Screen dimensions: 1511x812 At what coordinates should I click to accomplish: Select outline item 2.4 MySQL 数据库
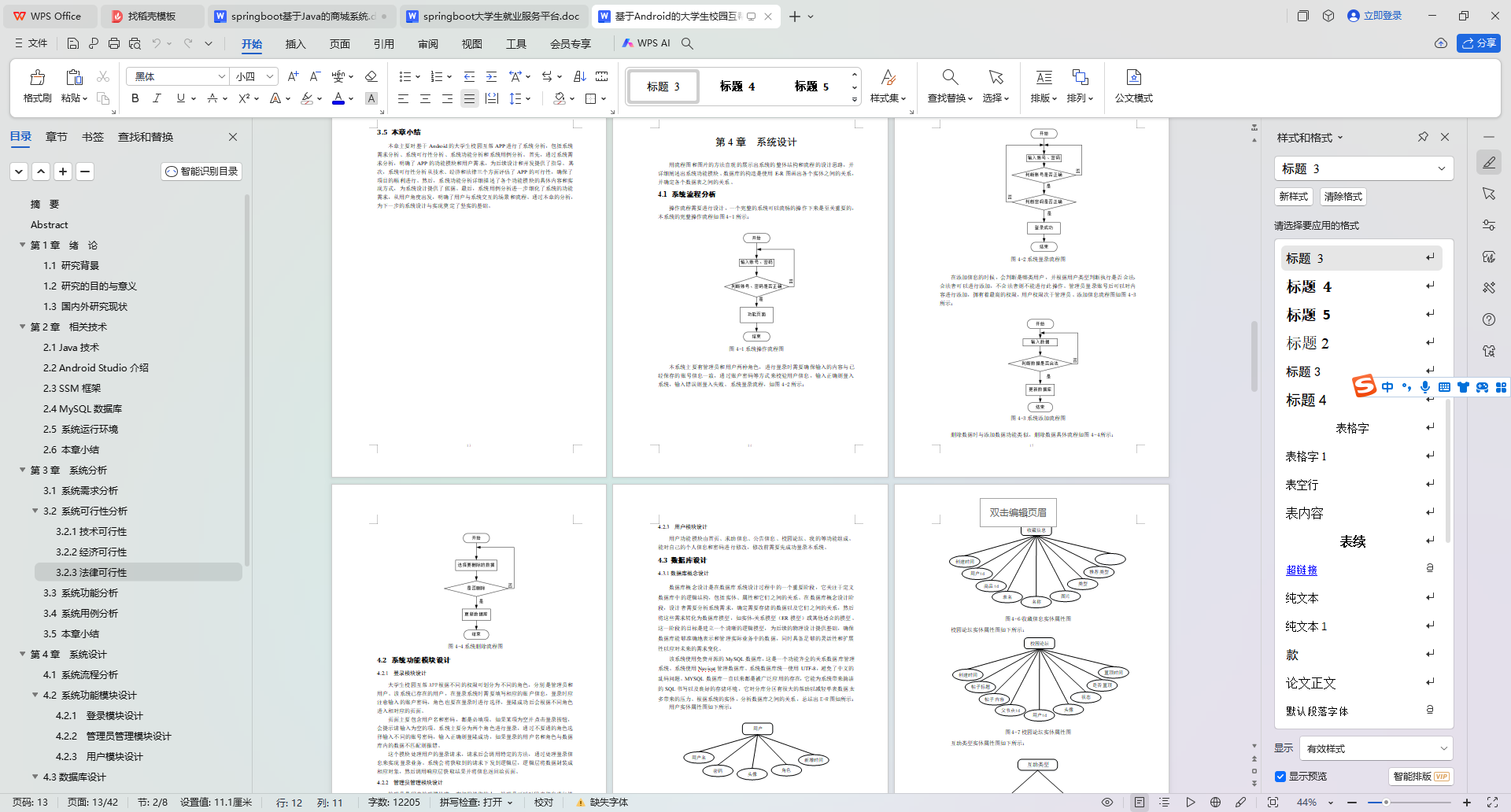click(83, 409)
